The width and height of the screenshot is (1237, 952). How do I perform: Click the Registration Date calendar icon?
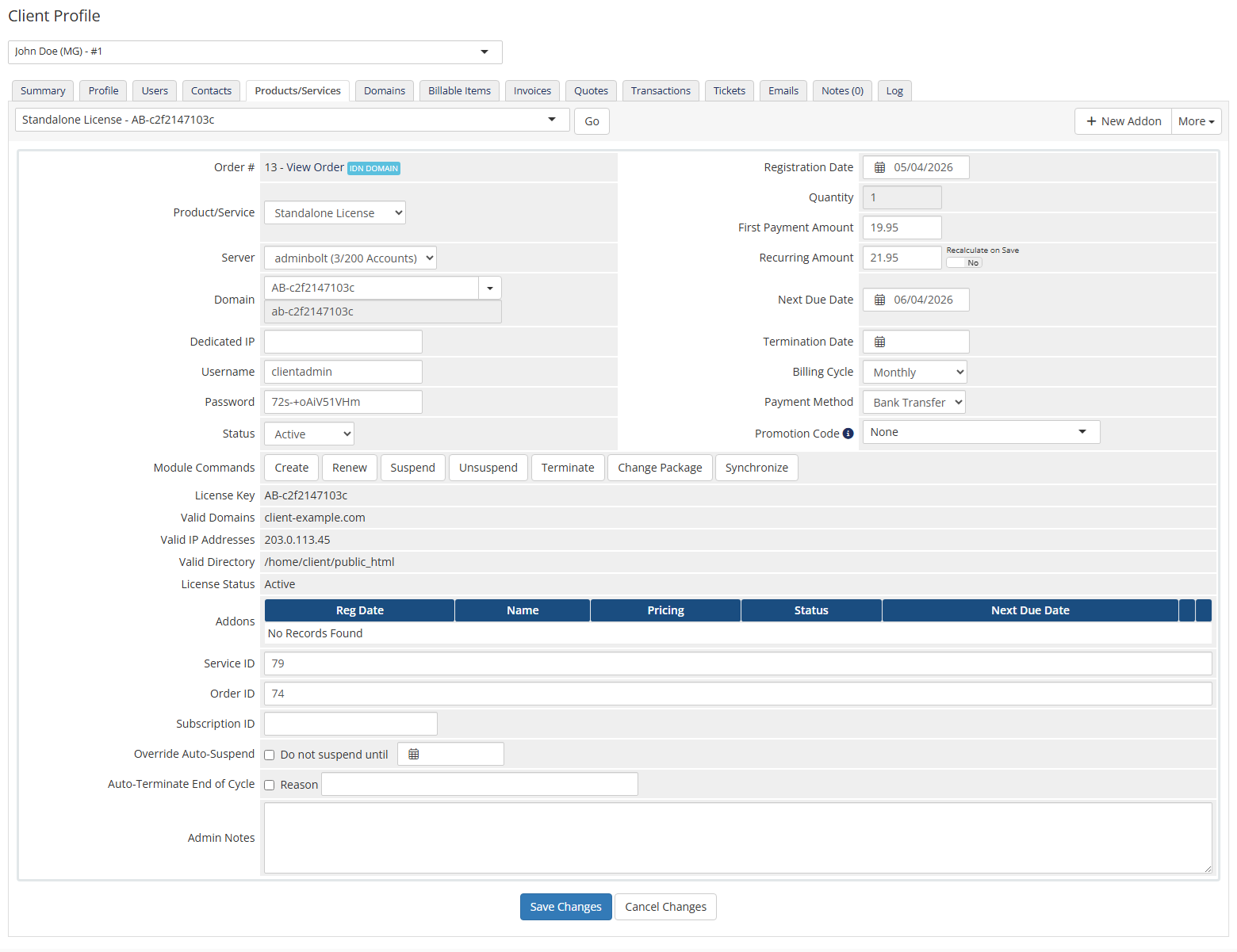[879, 167]
